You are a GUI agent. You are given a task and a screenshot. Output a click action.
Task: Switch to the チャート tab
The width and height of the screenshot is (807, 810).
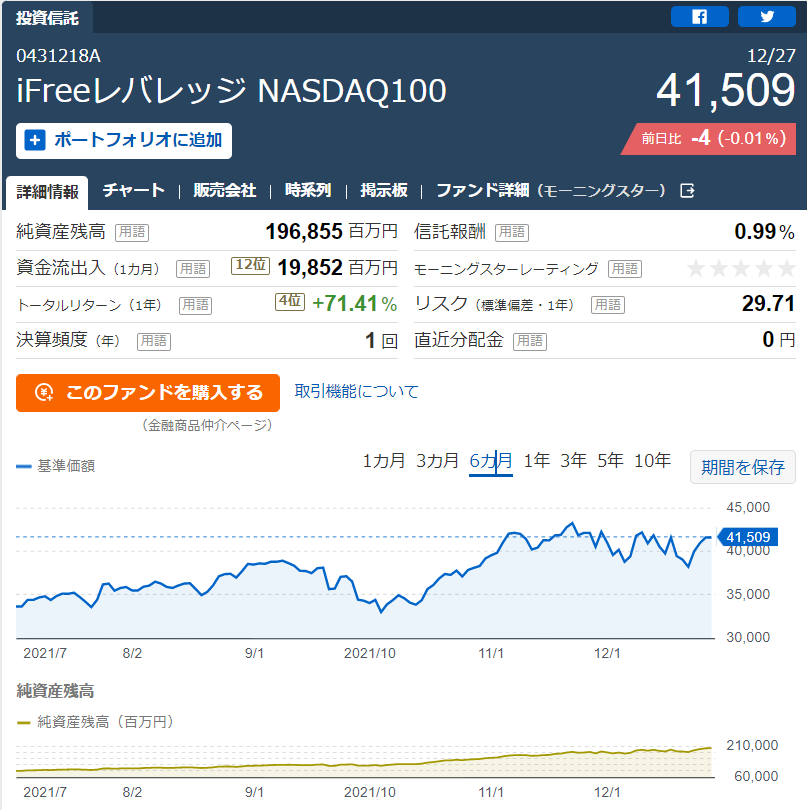pyautogui.click(x=133, y=190)
